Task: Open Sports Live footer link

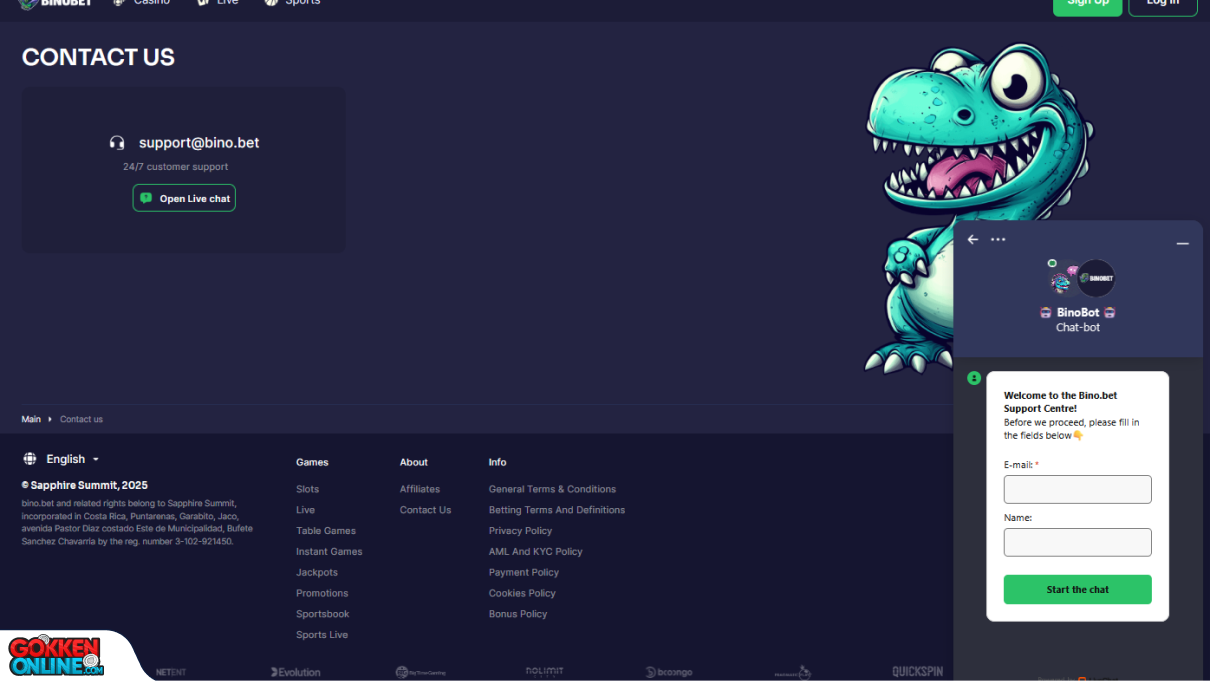Action: tap(322, 635)
